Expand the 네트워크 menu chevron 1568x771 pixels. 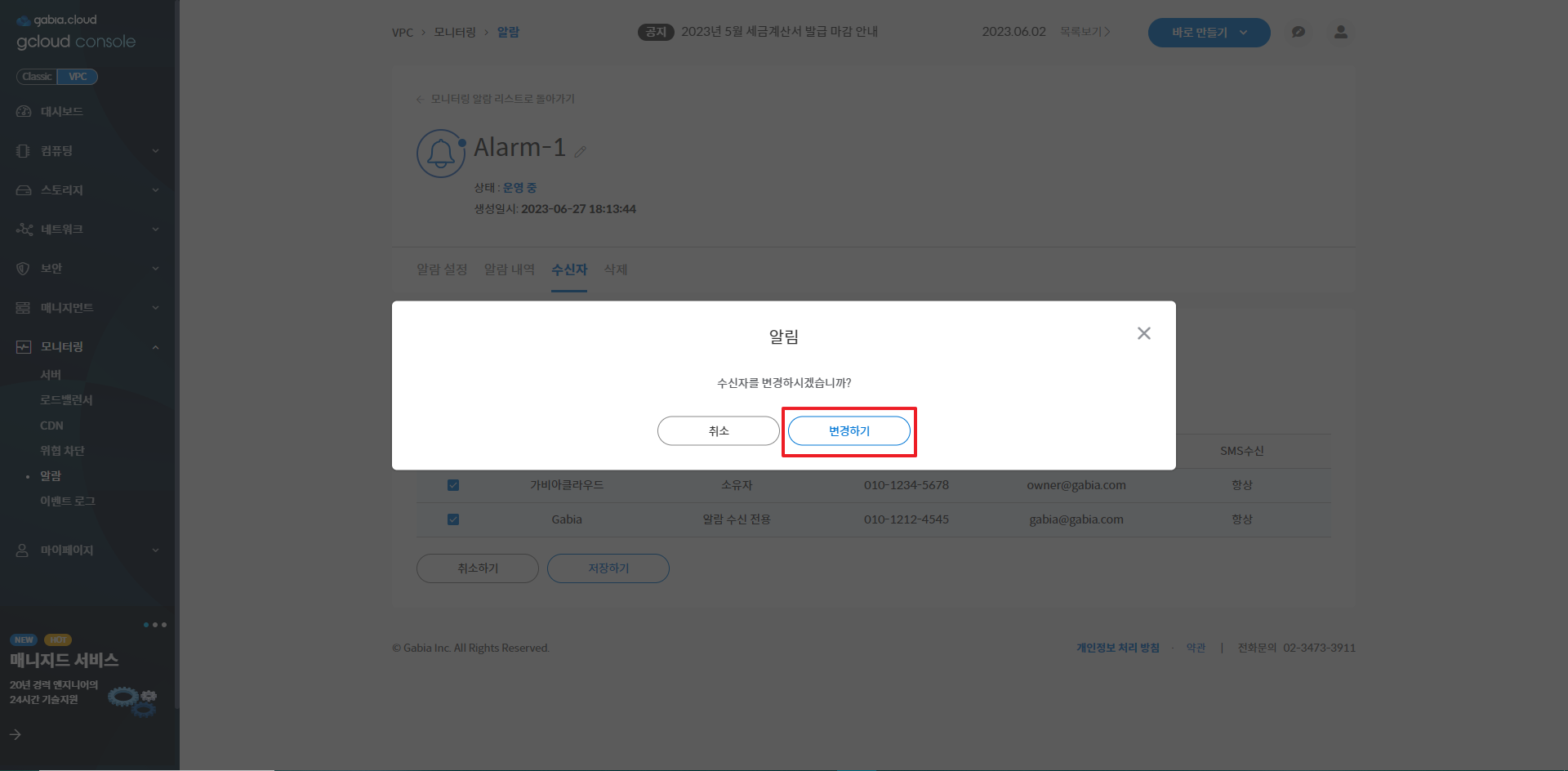pos(155,230)
